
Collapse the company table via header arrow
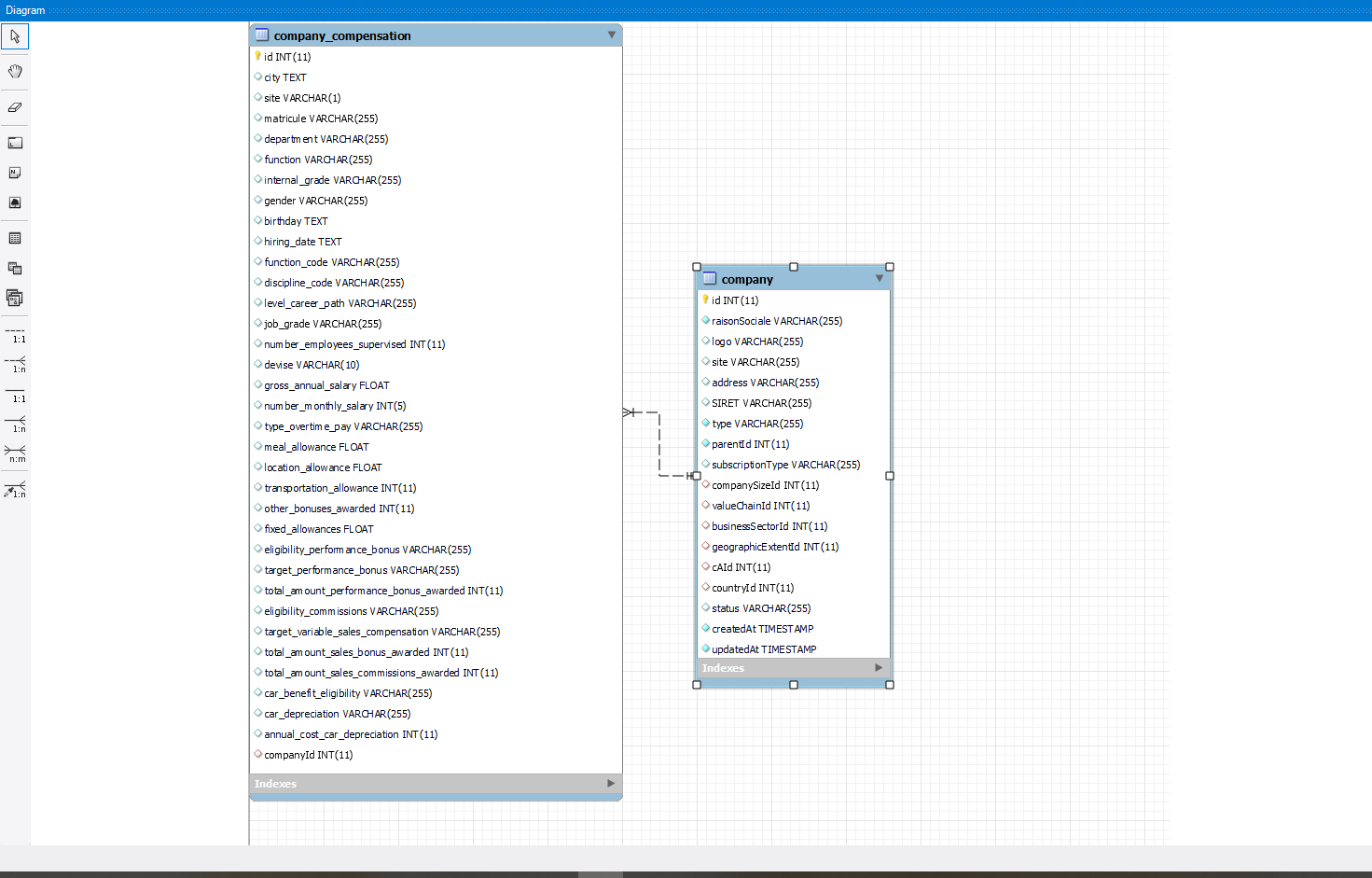tap(879, 279)
